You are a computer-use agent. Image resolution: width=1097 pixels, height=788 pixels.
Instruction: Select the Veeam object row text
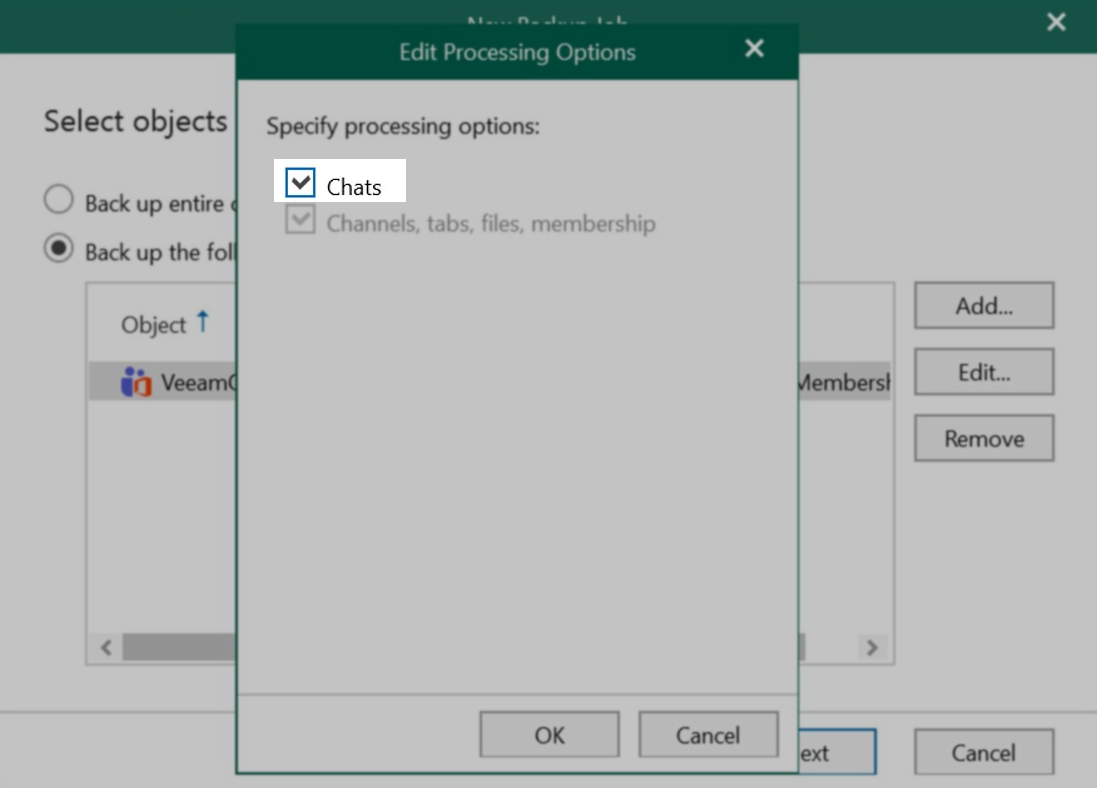point(199,382)
